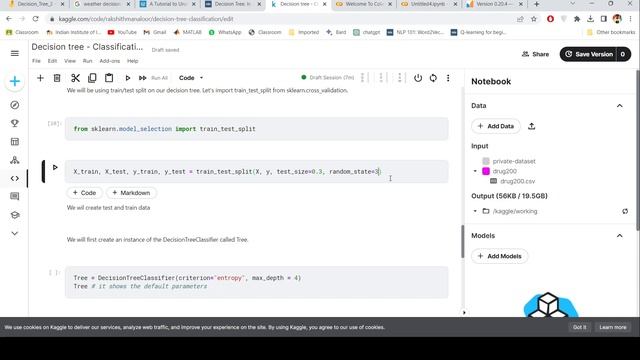Collapse the Notebook side panel arrow

[464, 313]
